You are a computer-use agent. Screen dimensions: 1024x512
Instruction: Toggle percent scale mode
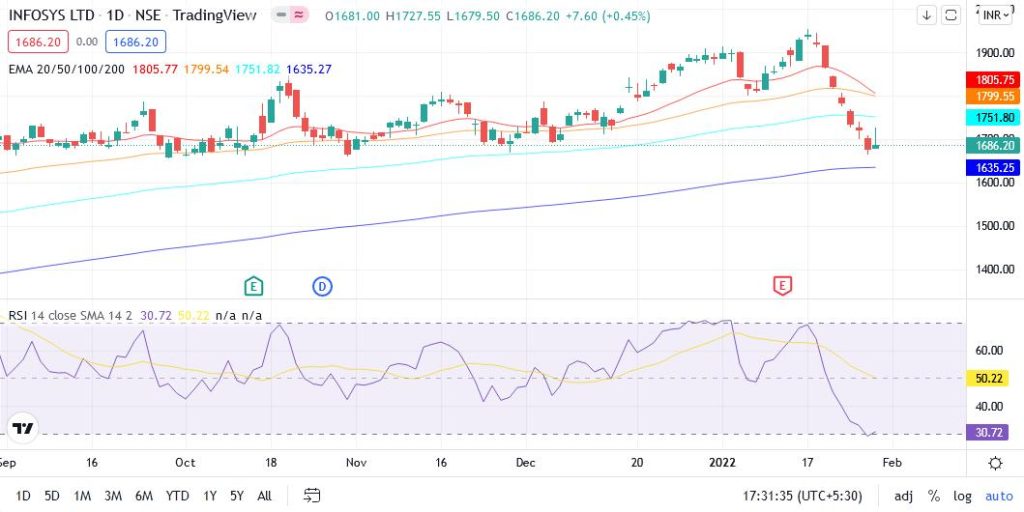click(x=934, y=495)
